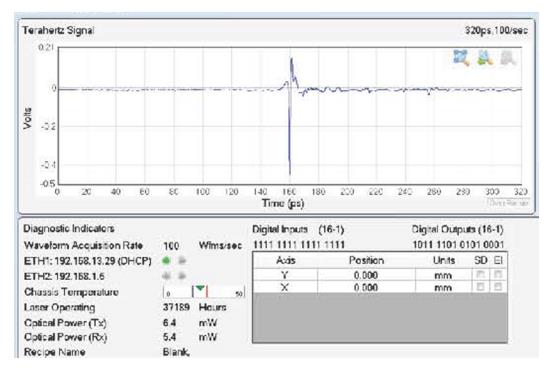Select the Axis column header
The width and height of the screenshot is (549, 369).
(285, 260)
